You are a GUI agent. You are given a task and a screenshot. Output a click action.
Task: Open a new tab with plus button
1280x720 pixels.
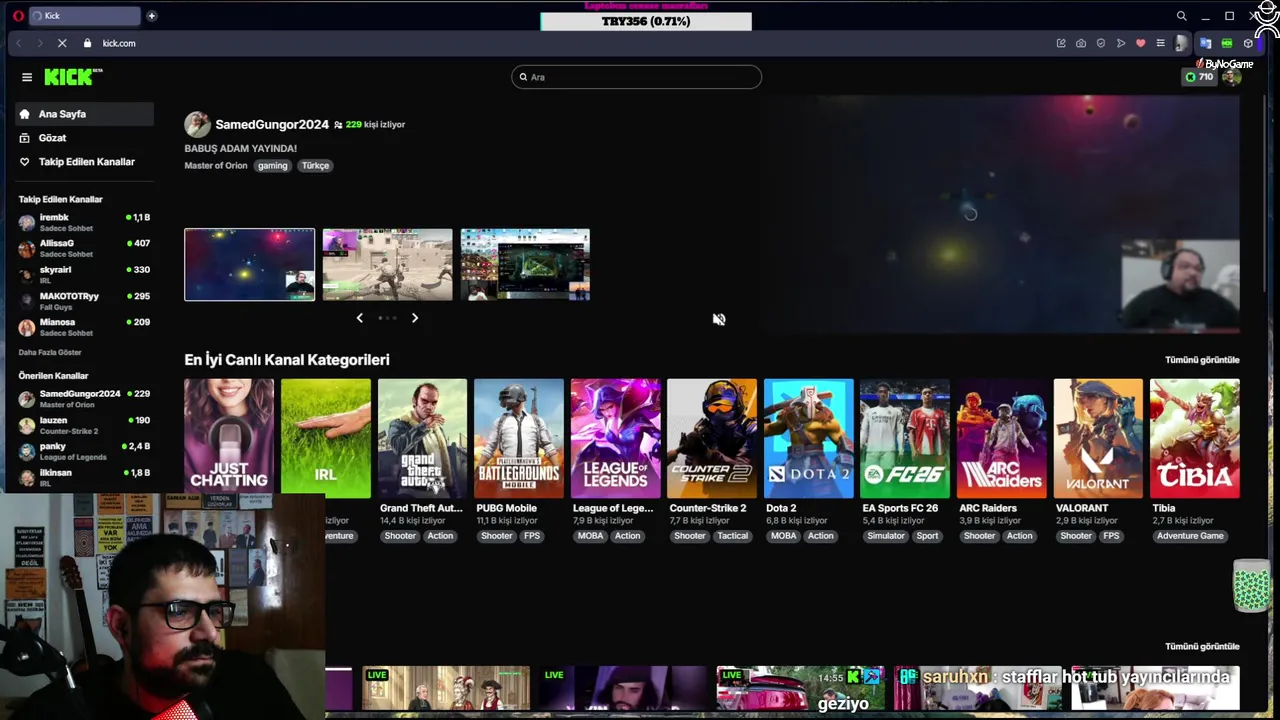point(152,16)
